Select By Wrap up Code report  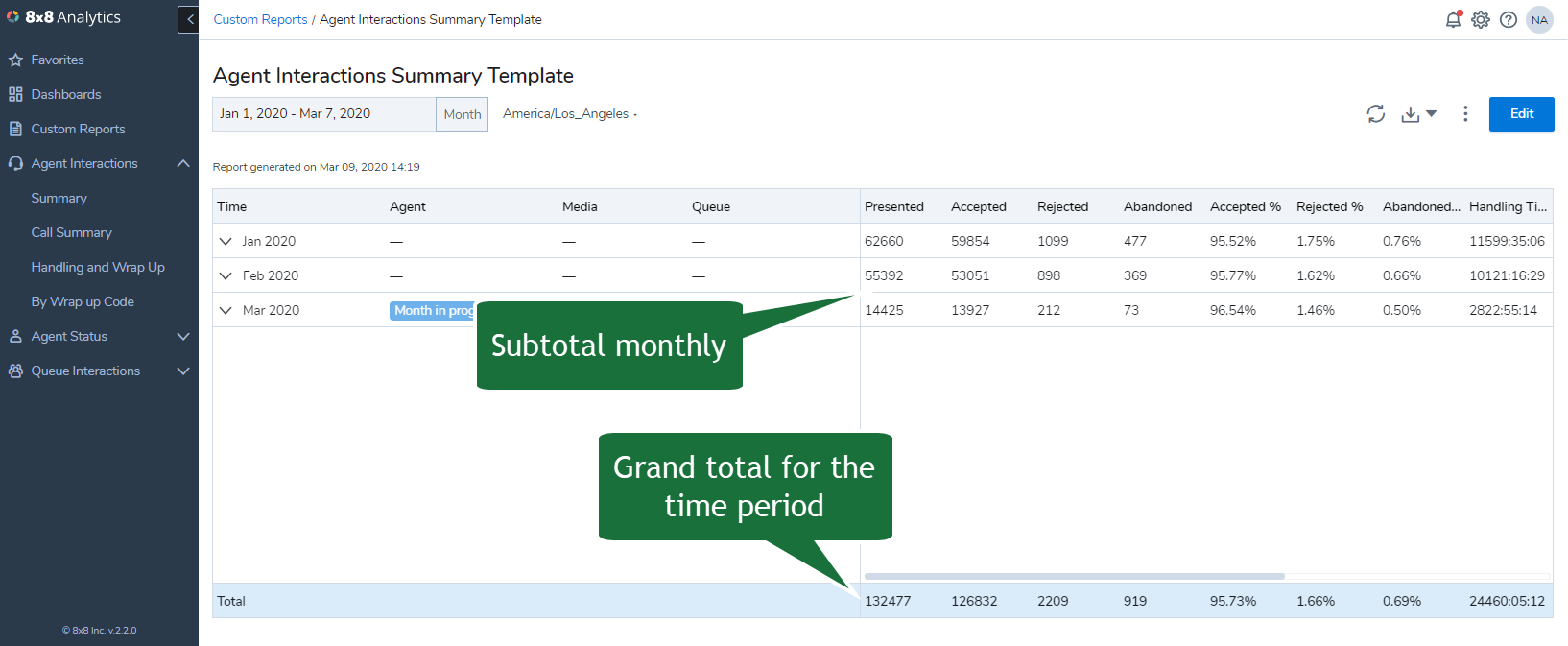83,301
